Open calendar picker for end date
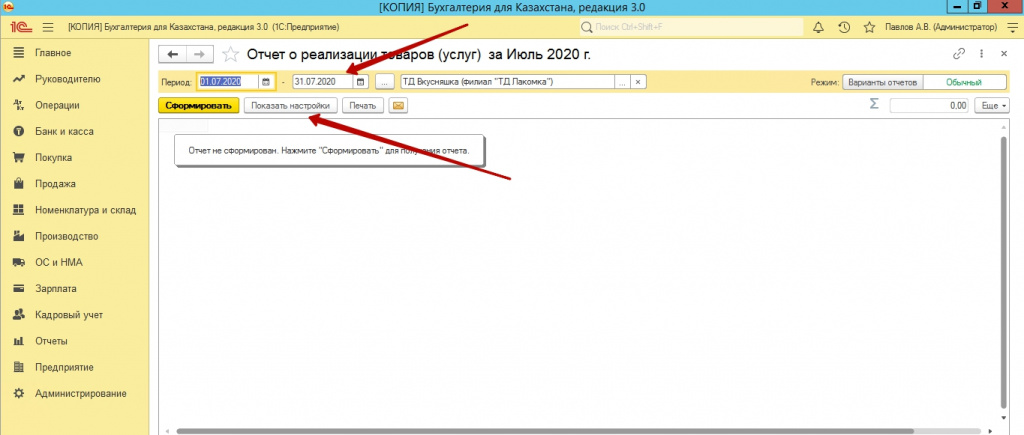 coord(360,82)
